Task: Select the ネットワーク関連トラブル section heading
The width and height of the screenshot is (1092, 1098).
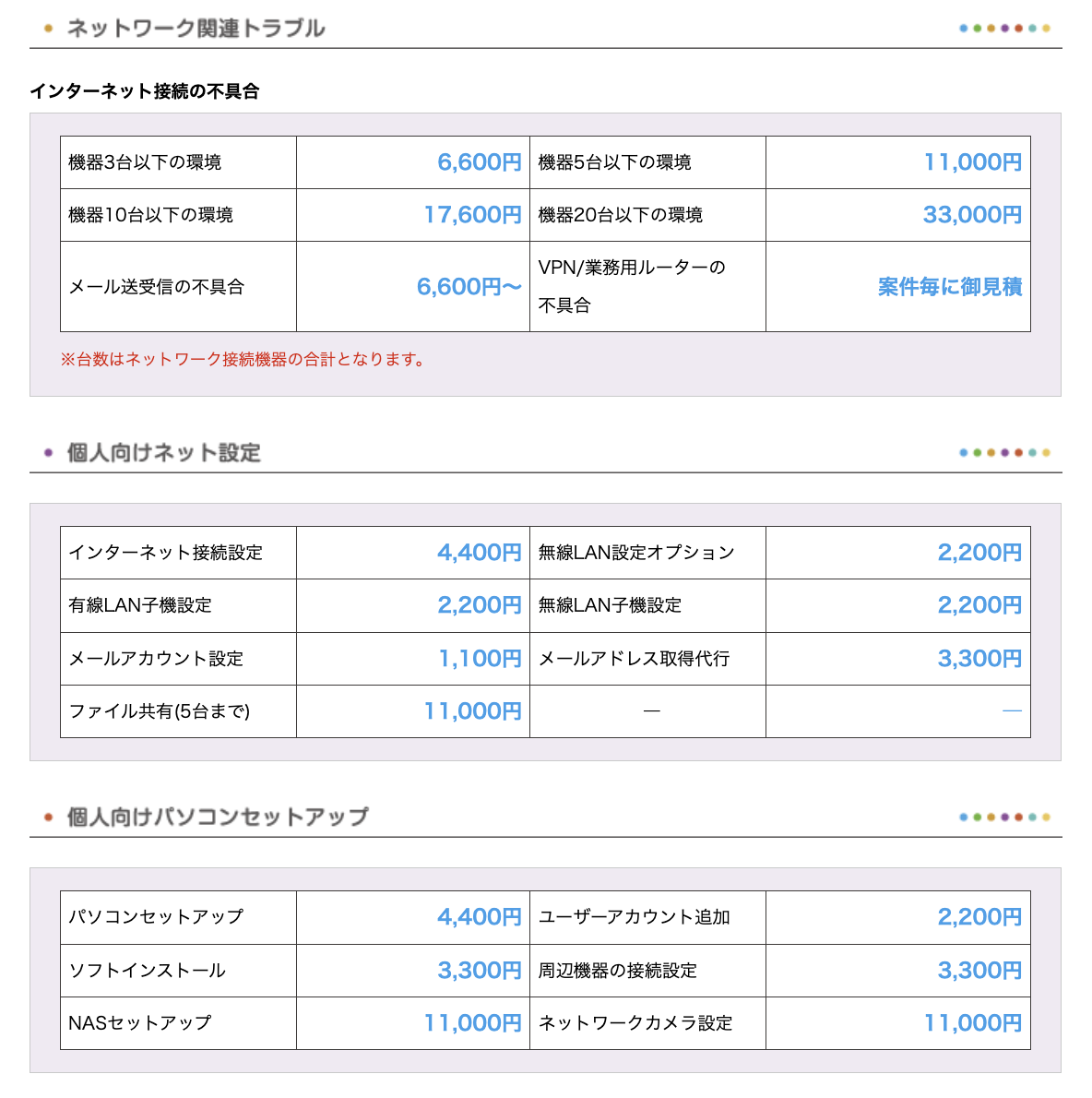Action: [196, 29]
